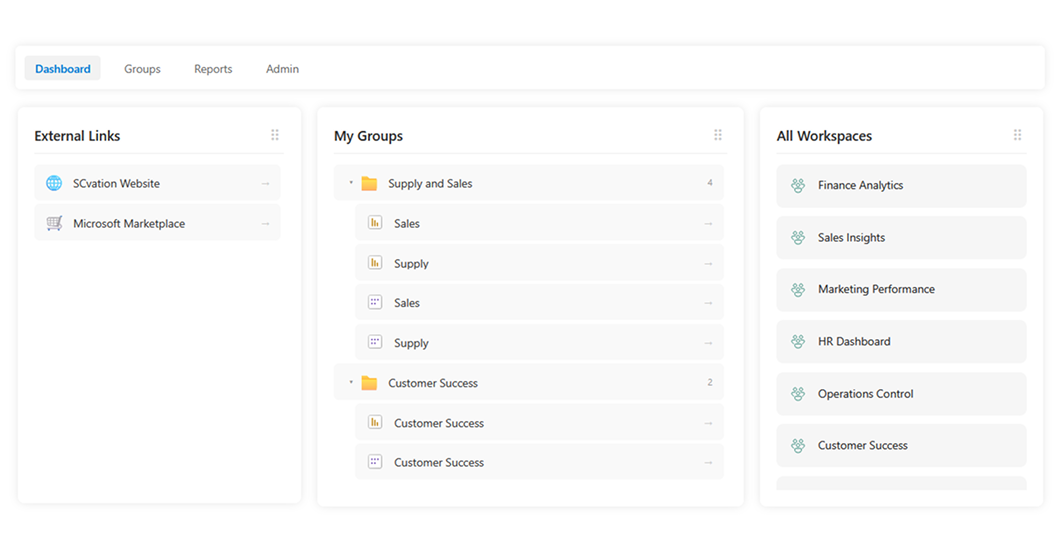Viewport: 1062px width, 555px height.
Task: Open the Operations Control workspace
Action: click(x=901, y=394)
